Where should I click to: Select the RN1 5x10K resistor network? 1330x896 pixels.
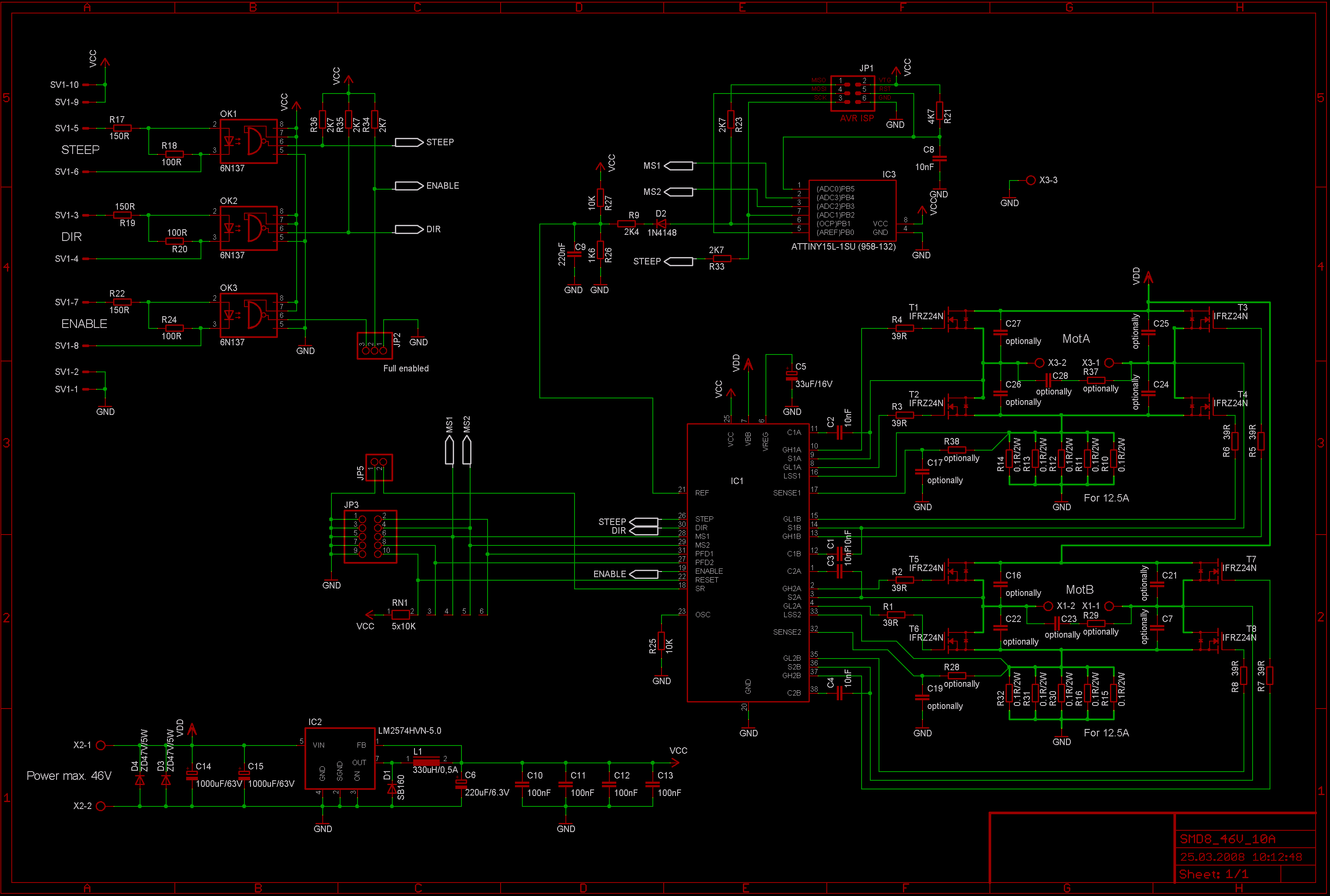pos(401,615)
